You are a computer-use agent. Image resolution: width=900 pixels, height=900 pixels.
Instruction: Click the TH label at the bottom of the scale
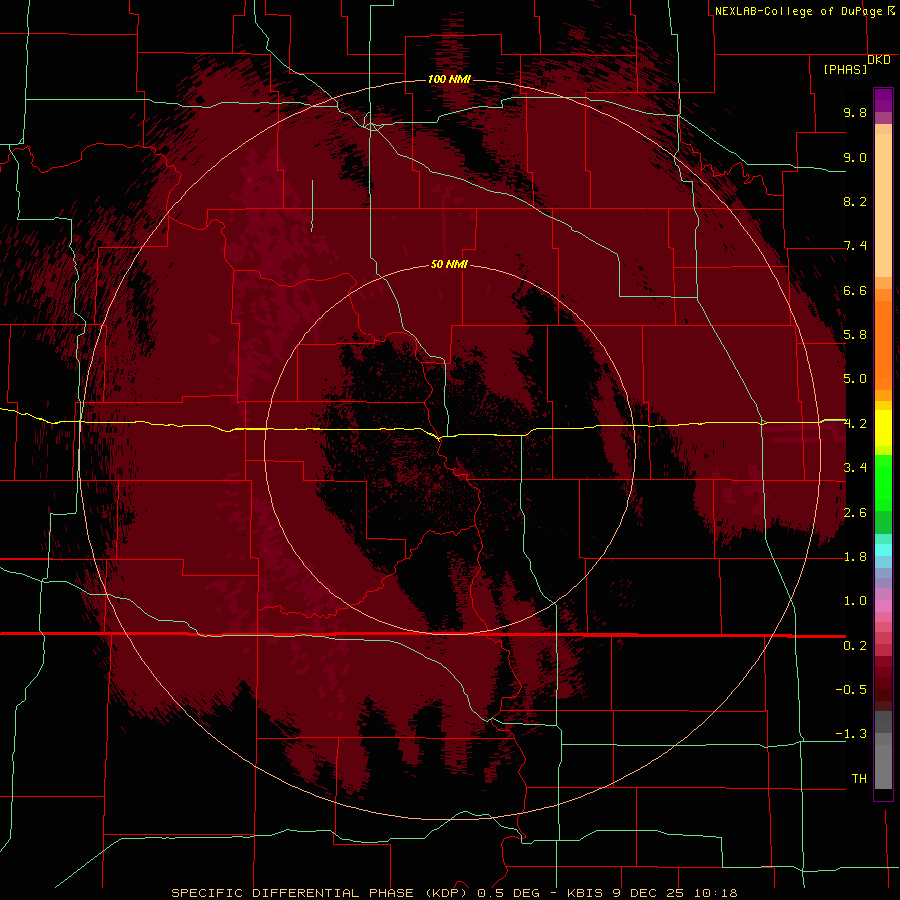(x=859, y=779)
